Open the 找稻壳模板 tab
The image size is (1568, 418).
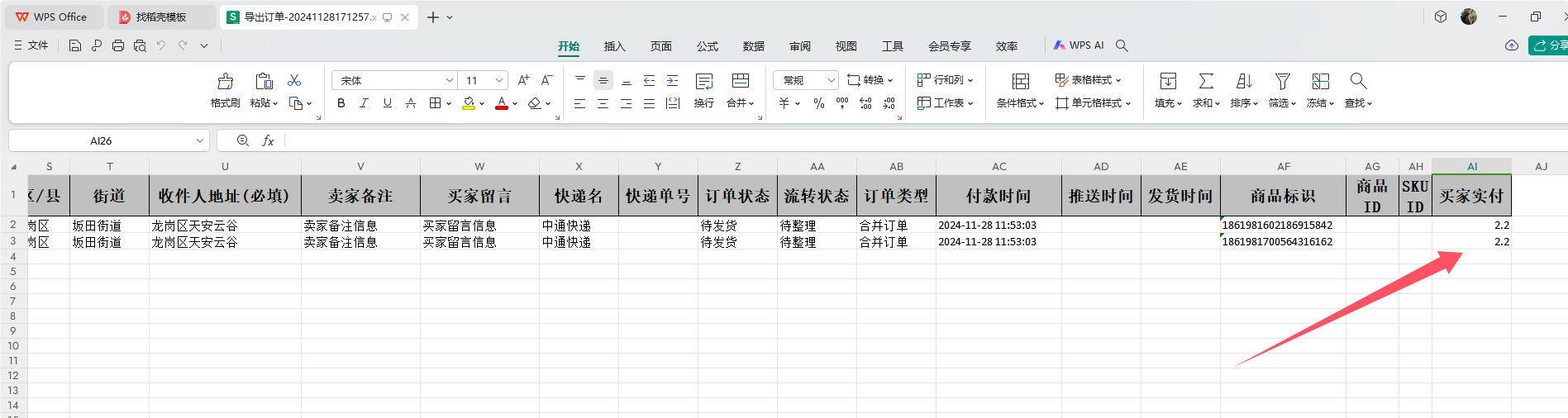coord(162,17)
